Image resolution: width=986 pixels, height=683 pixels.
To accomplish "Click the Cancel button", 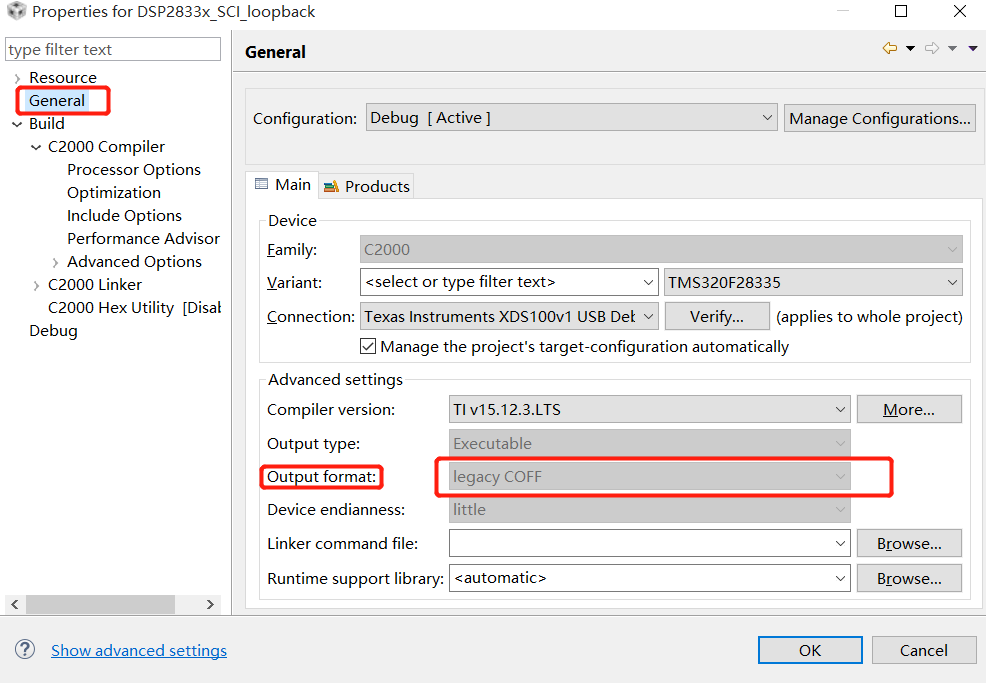I will [x=924, y=650].
